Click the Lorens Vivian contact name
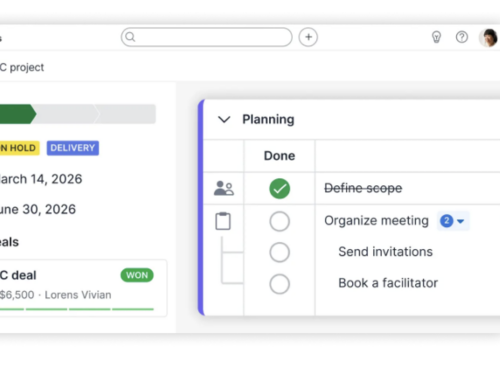The width and height of the screenshot is (500, 383). click(78, 295)
